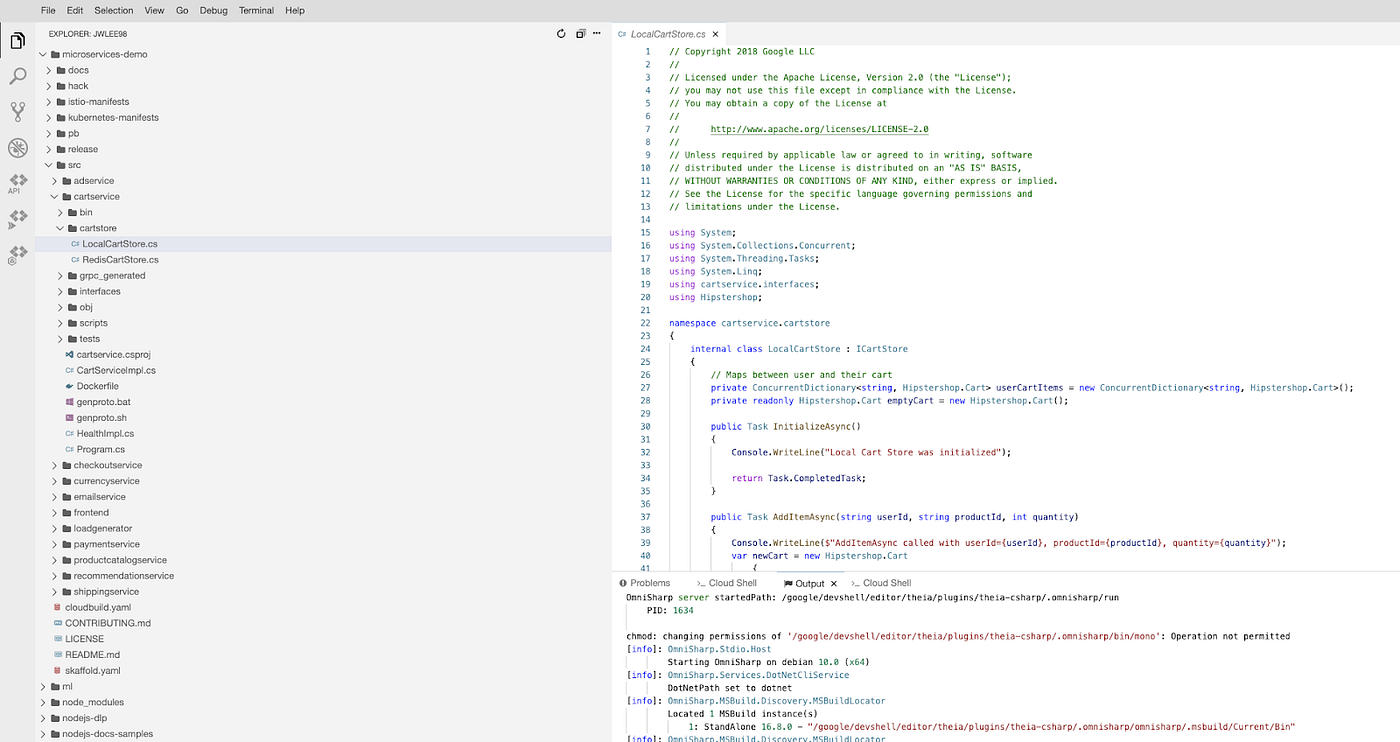
Task: Expand the node_modules folder
Action: click(x=43, y=703)
